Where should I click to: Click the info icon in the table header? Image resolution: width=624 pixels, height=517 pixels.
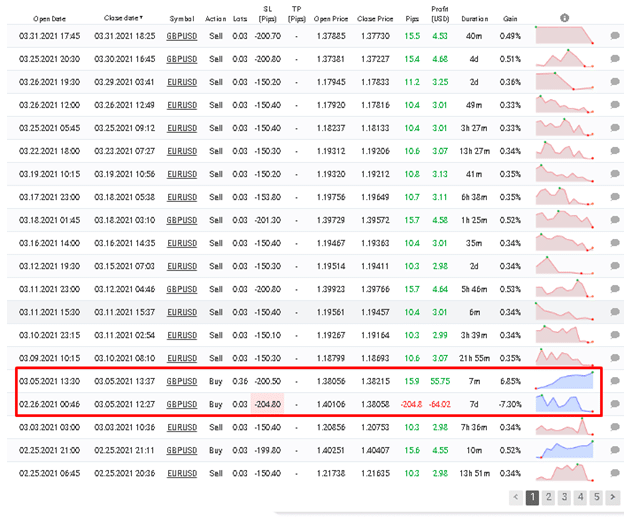point(564,17)
